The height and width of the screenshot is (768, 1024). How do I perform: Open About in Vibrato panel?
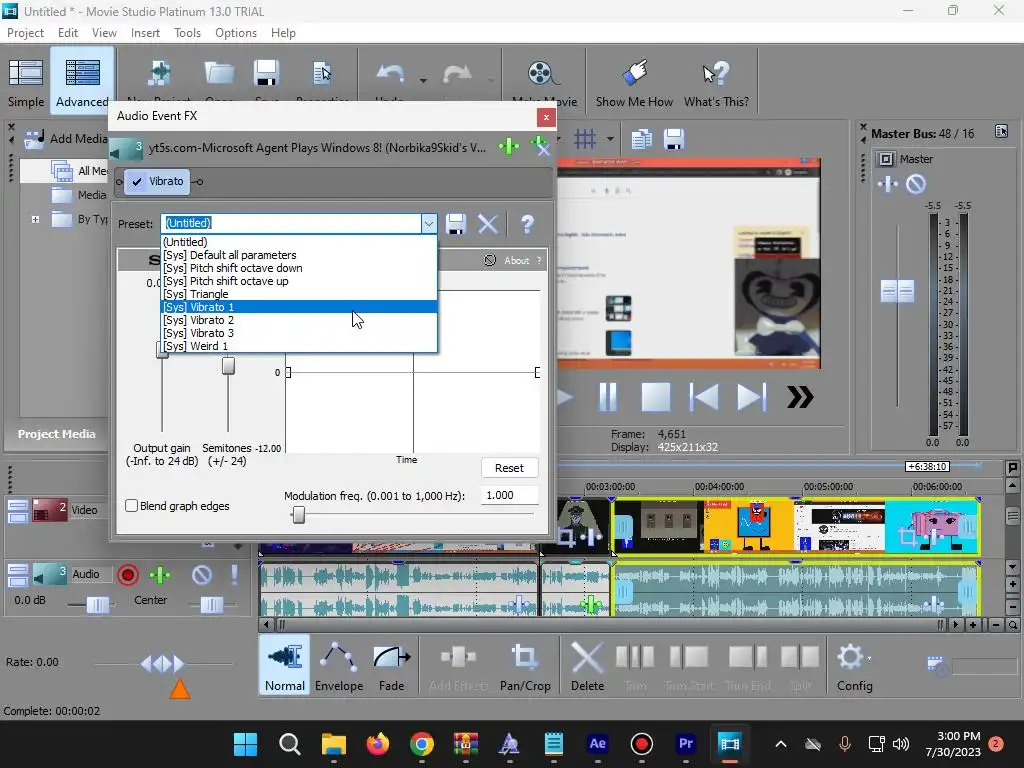[x=517, y=261]
